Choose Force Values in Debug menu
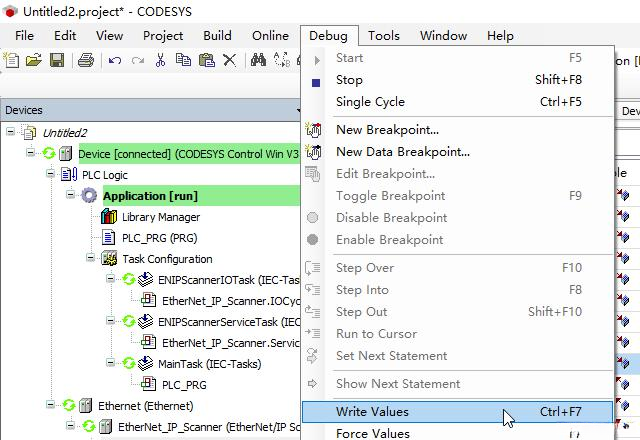 click(x=457, y=433)
